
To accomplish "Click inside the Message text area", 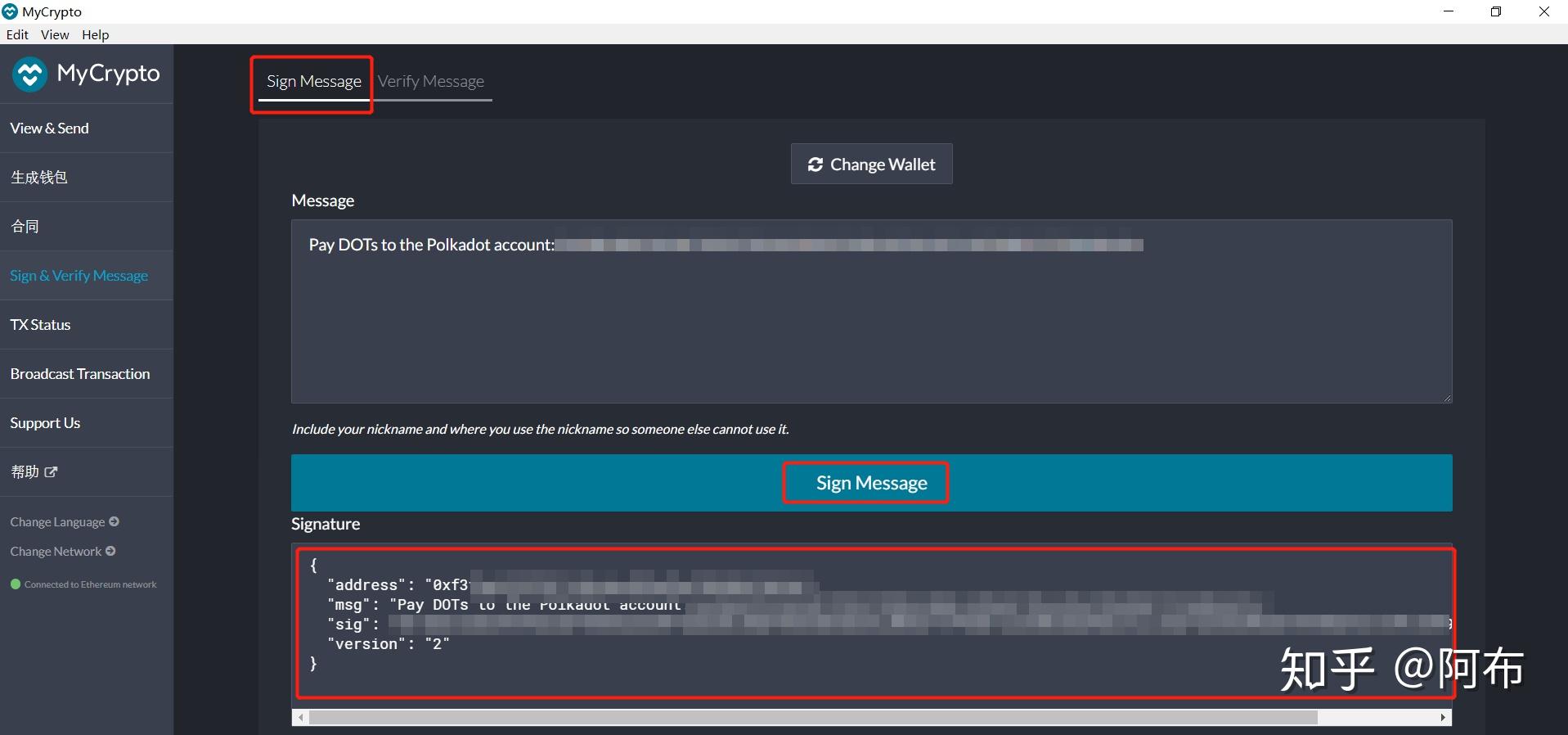I will 871,327.
